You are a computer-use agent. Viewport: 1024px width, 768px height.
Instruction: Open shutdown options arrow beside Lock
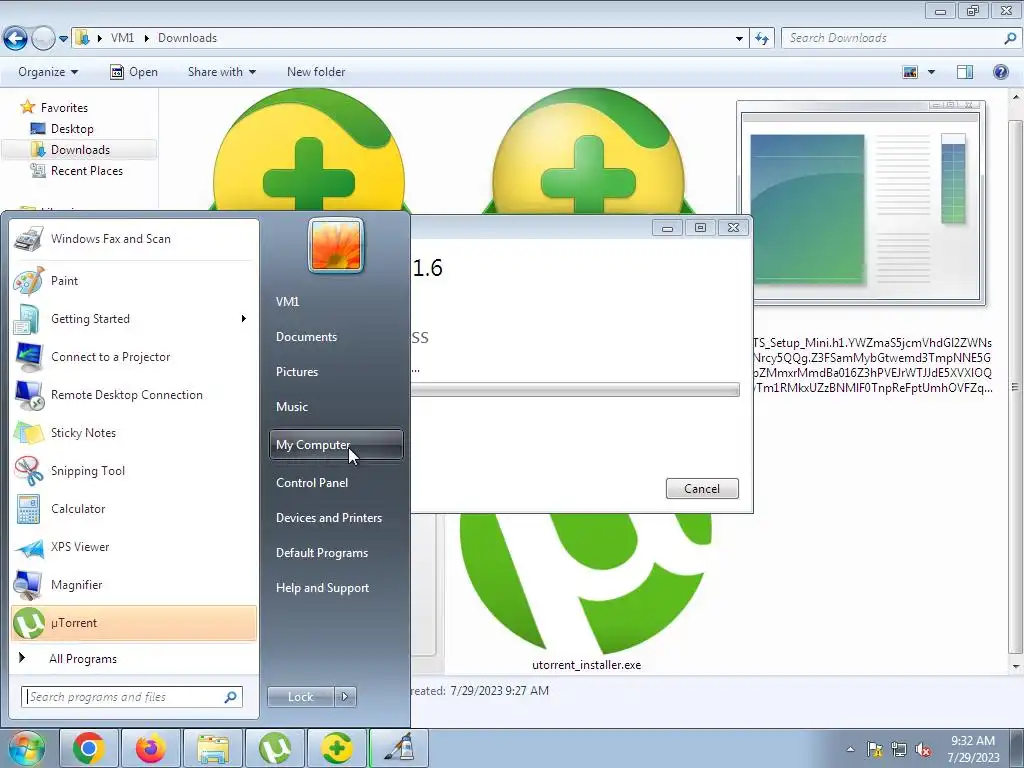345,697
